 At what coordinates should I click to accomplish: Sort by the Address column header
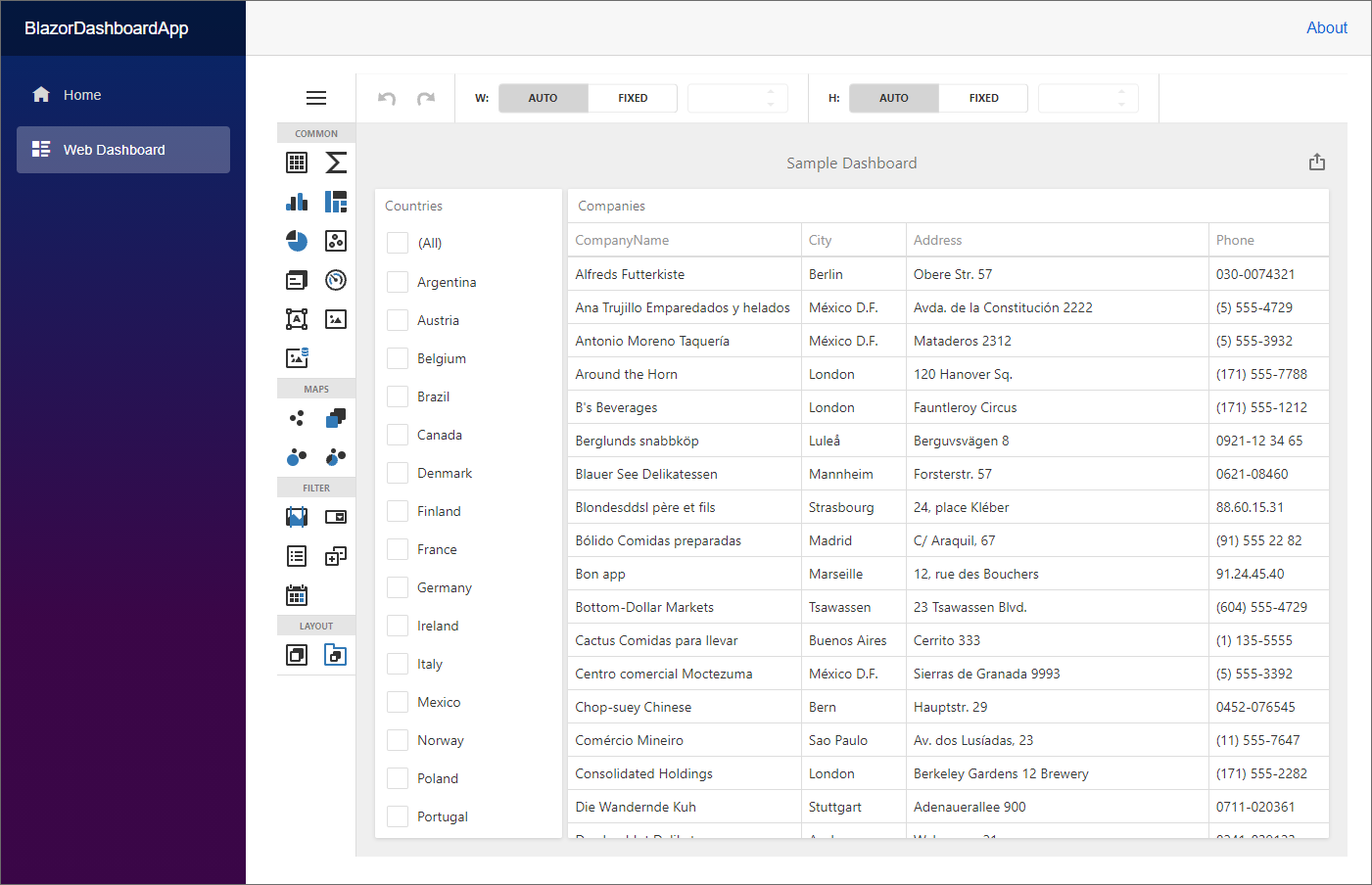[x=1058, y=240]
